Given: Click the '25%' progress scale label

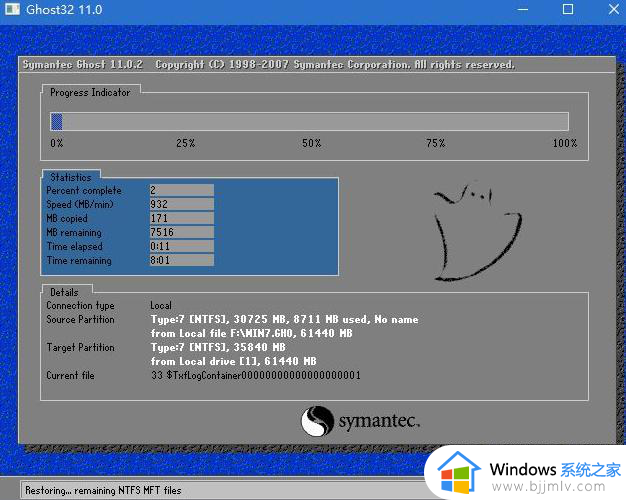Looking at the screenshot, I should click(x=186, y=143).
